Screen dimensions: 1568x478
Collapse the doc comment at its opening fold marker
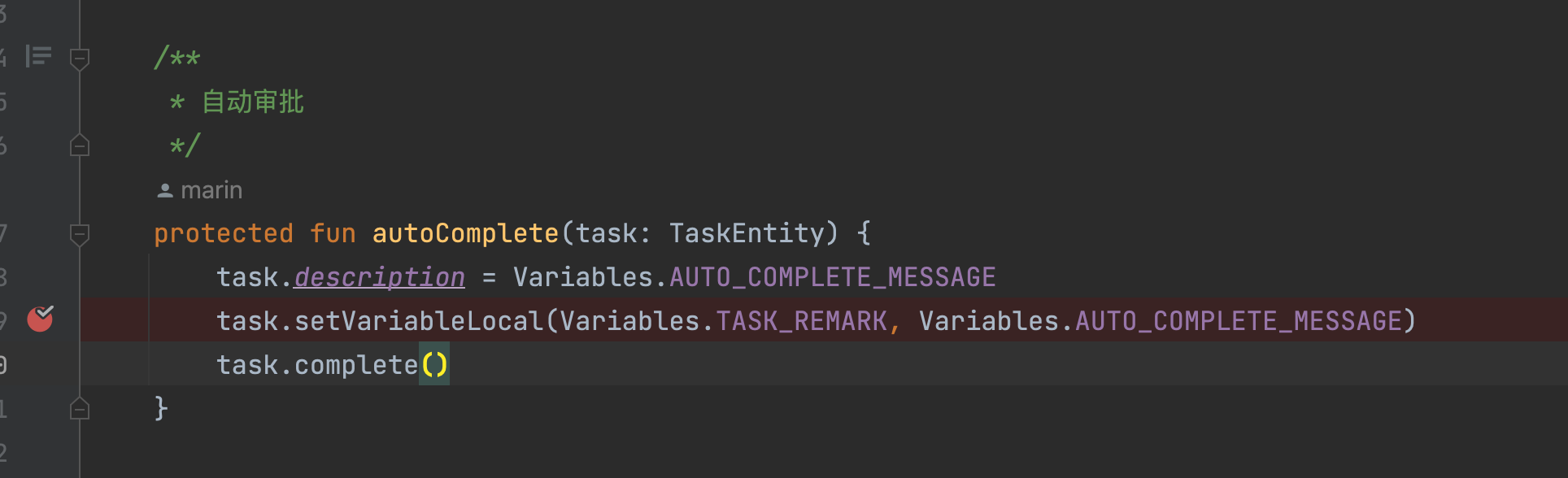[x=80, y=58]
